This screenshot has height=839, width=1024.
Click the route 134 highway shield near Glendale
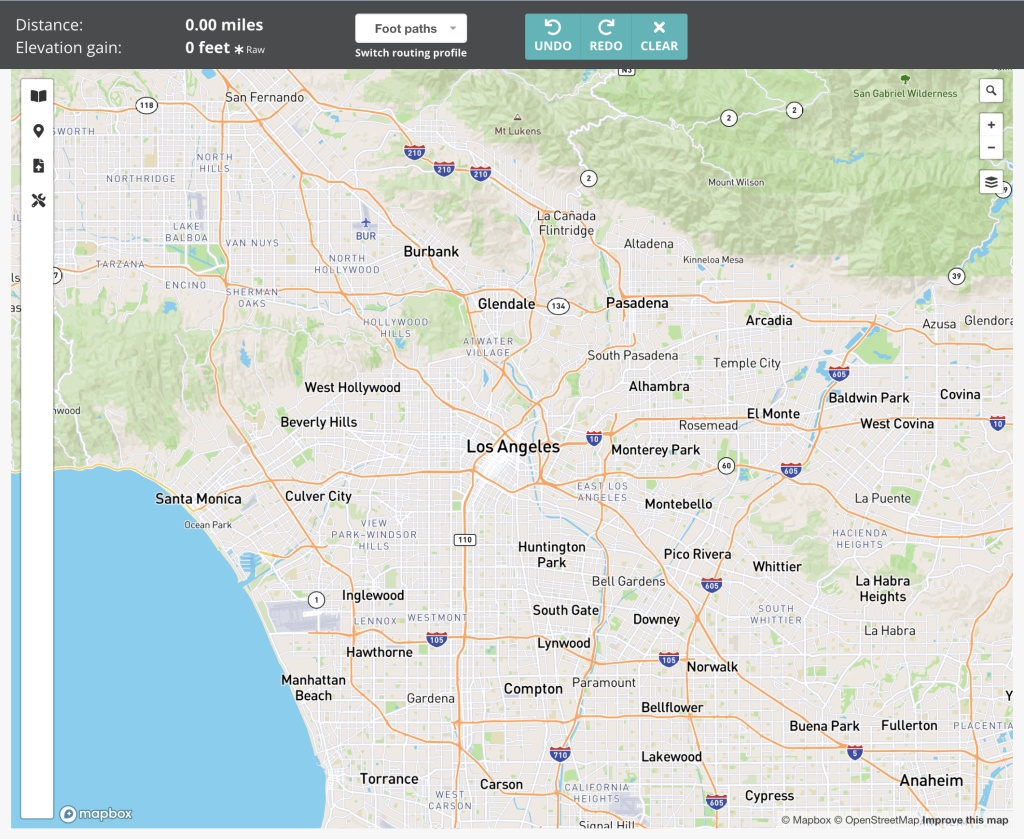pyautogui.click(x=558, y=306)
